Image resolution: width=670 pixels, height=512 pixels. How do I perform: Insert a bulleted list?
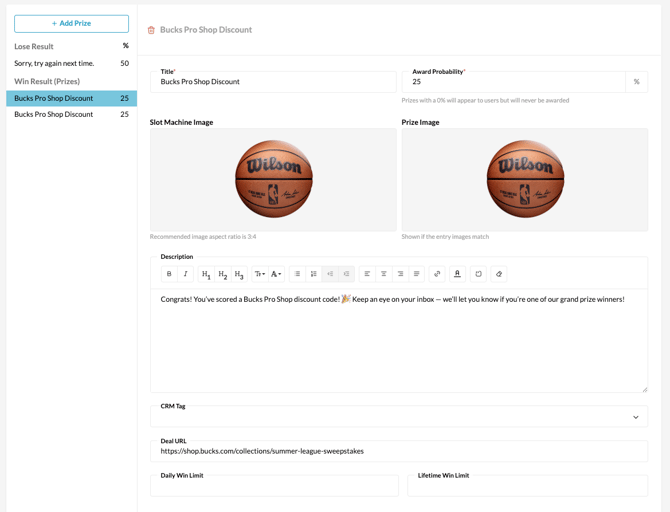tap(297, 274)
